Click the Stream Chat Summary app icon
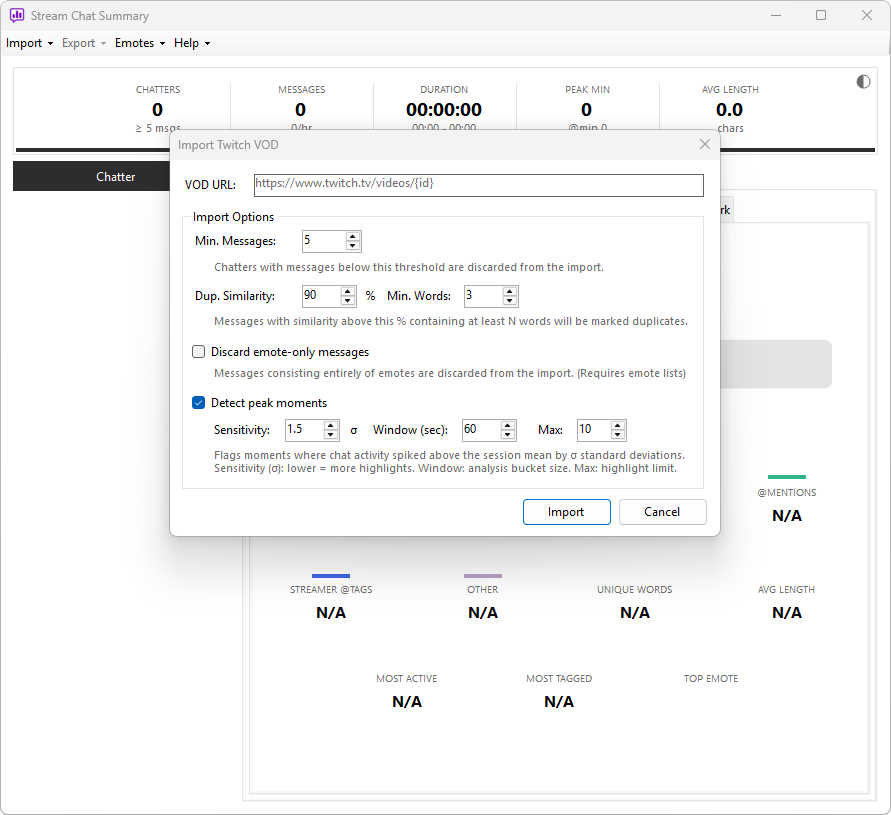This screenshot has width=891, height=815. [x=16, y=15]
